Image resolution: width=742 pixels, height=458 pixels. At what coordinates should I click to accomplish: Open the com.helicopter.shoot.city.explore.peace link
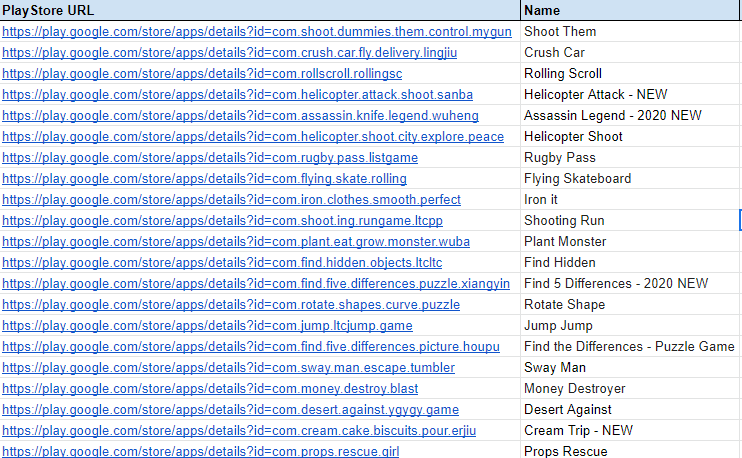(x=253, y=137)
